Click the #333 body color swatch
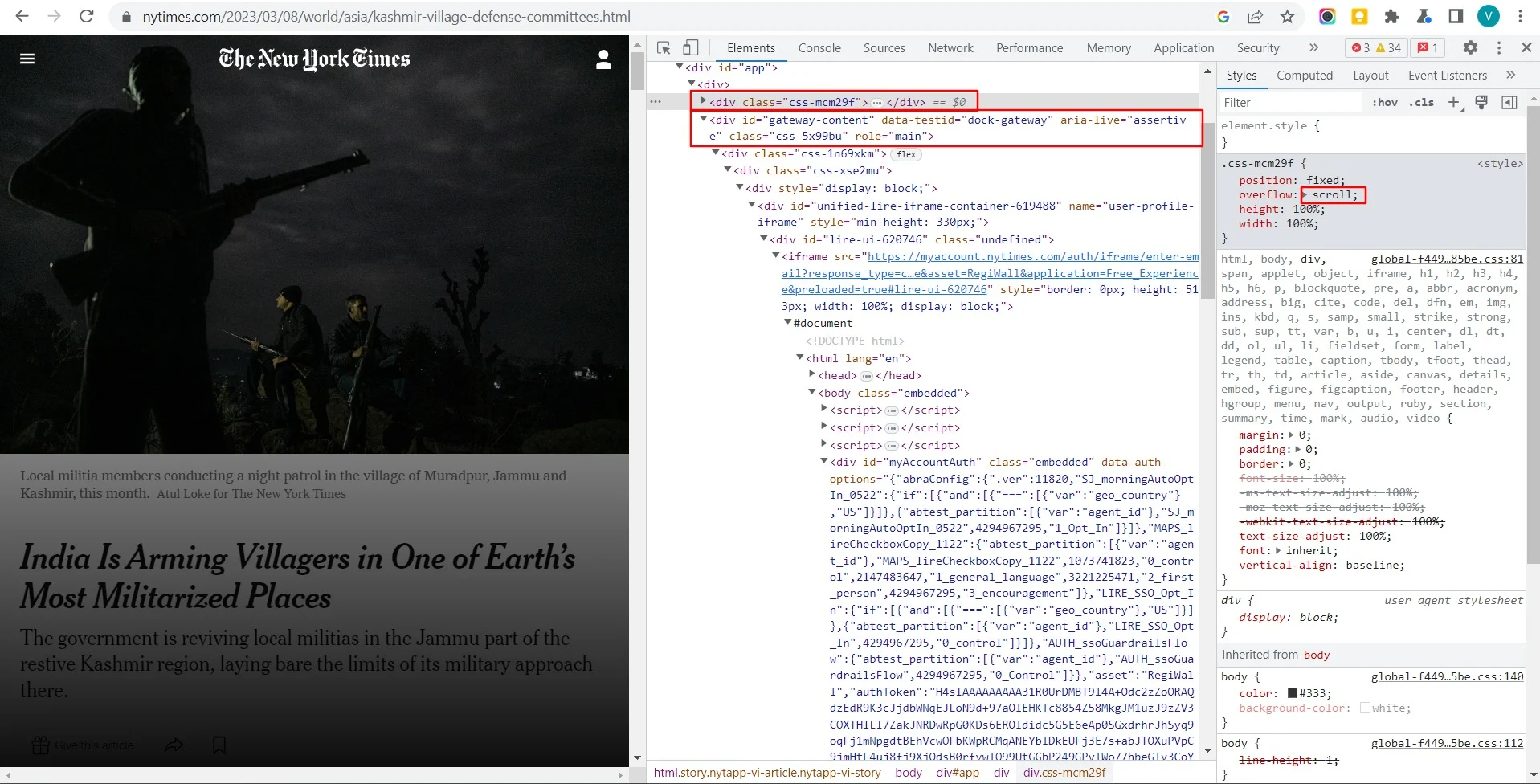 [x=1293, y=693]
